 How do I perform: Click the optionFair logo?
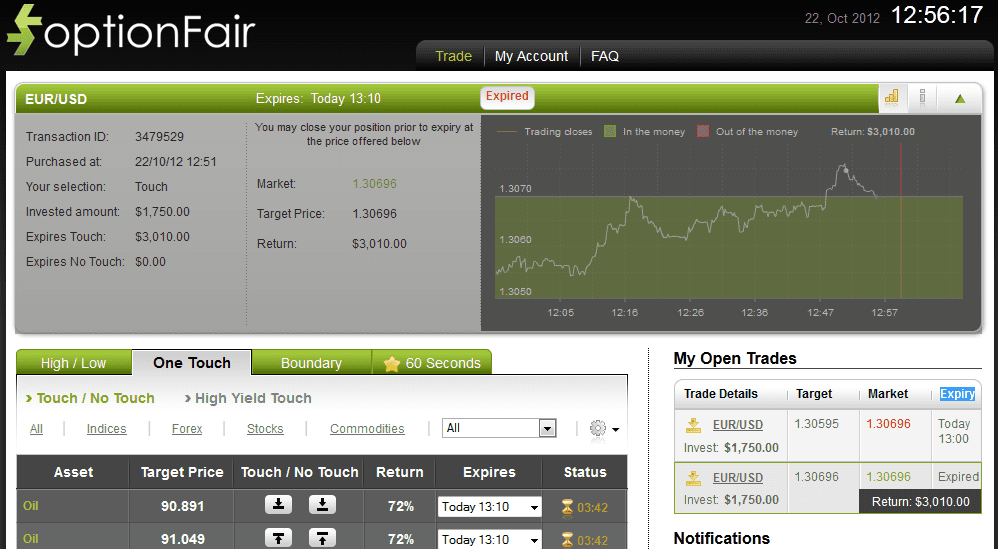(130, 31)
